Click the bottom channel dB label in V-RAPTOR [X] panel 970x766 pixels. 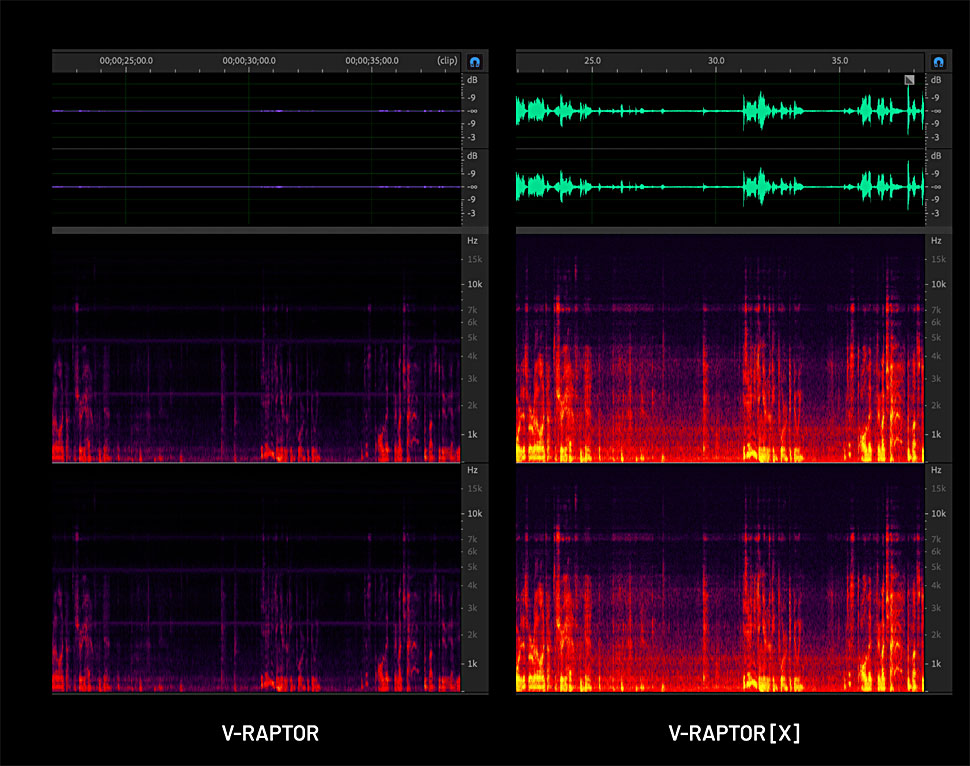(936, 156)
